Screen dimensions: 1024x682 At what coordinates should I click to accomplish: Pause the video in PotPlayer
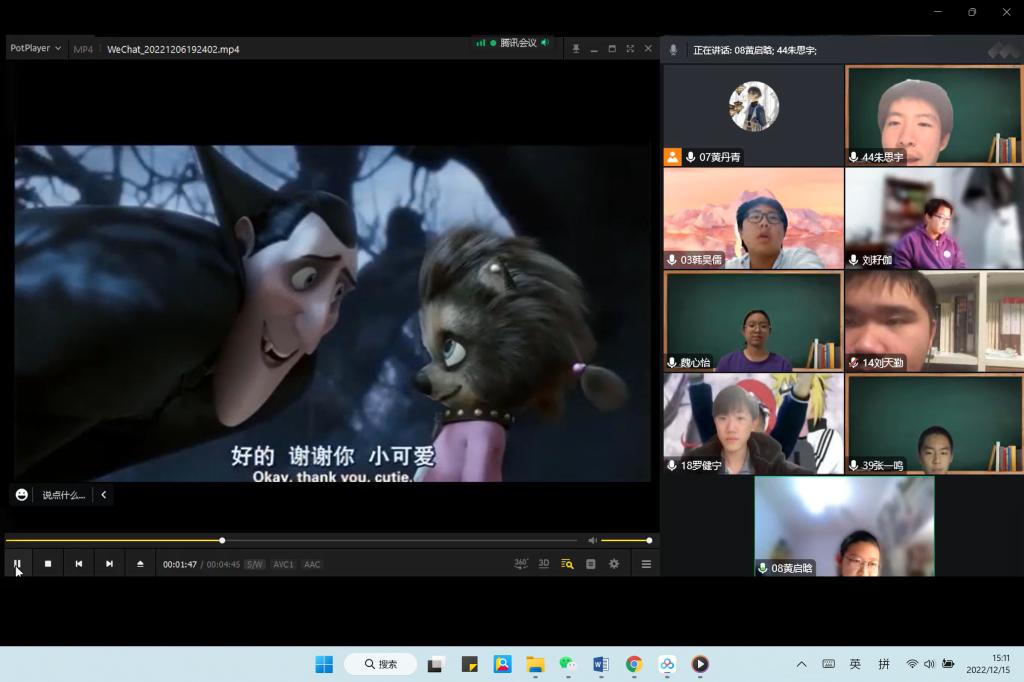click(17, 564)
